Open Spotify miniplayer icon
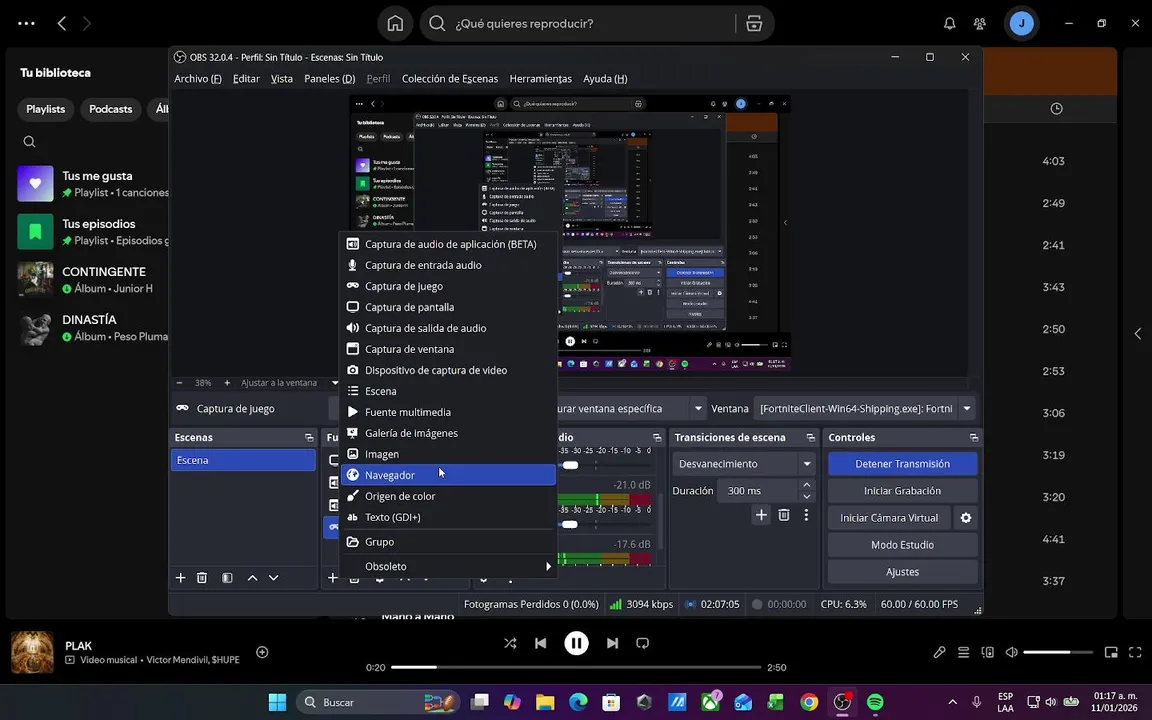Screen dimensions: 1152x720 [x=1111, y=652]
